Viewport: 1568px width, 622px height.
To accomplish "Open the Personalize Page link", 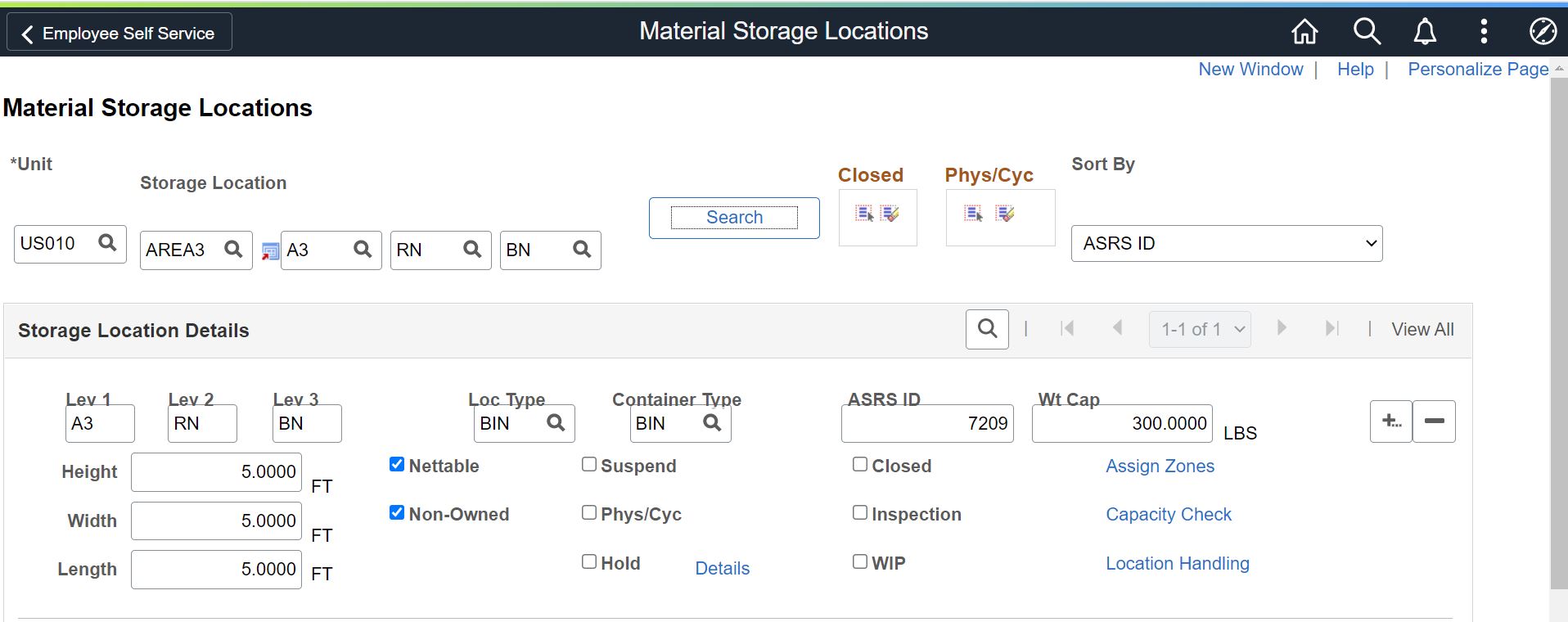I will (x=1477, y=70).
